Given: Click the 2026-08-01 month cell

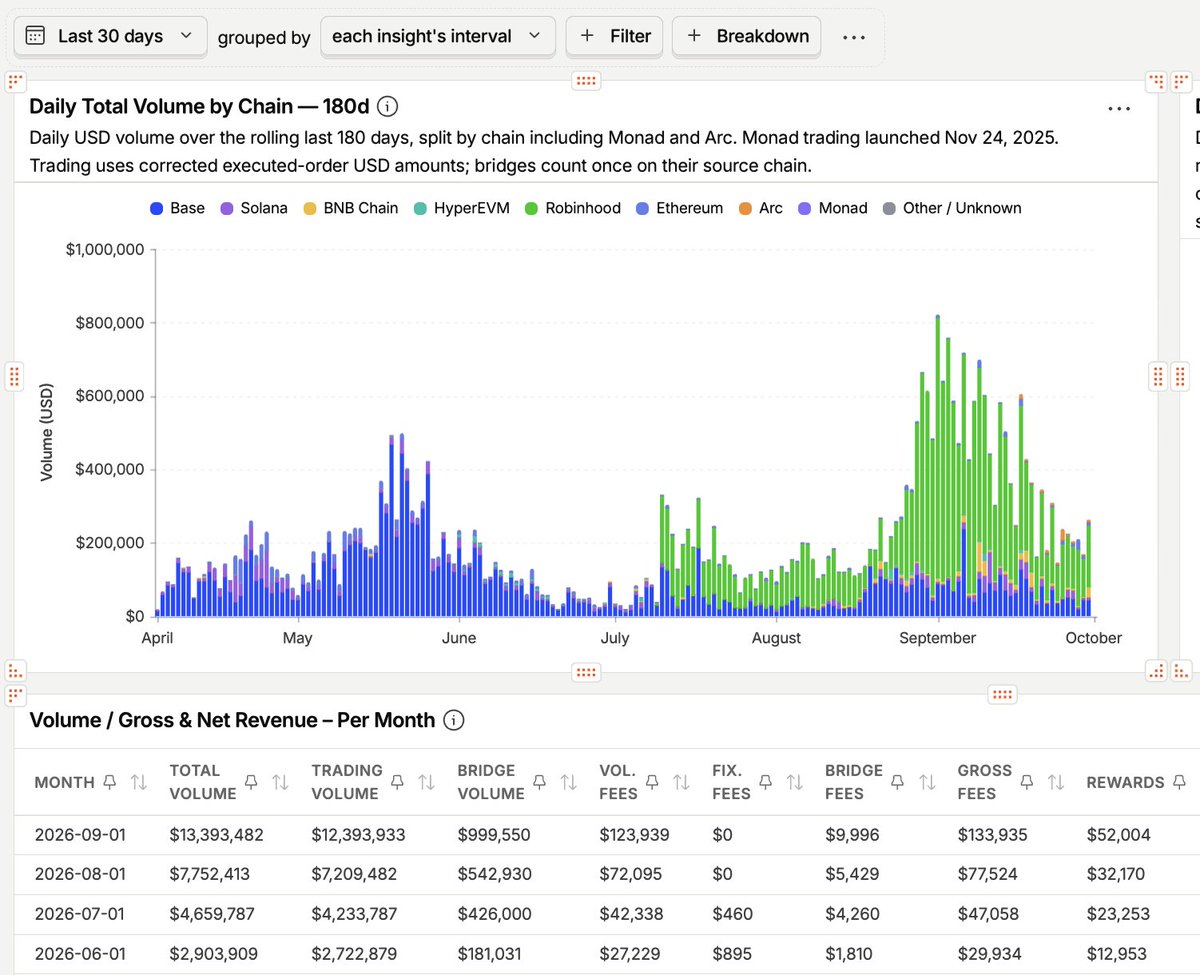Looking at the screenshot, I should 80,874.
